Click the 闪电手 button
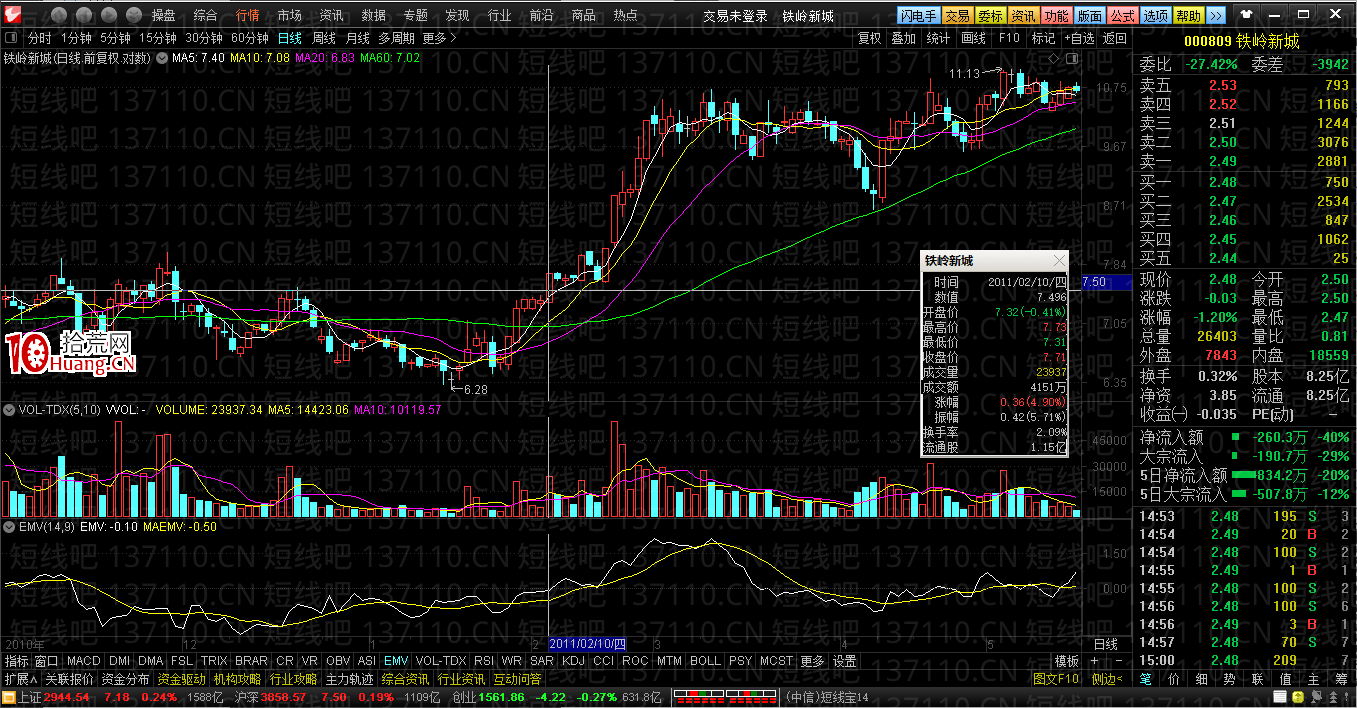This screenshot has width=1357, height=708. coord(919,15)
